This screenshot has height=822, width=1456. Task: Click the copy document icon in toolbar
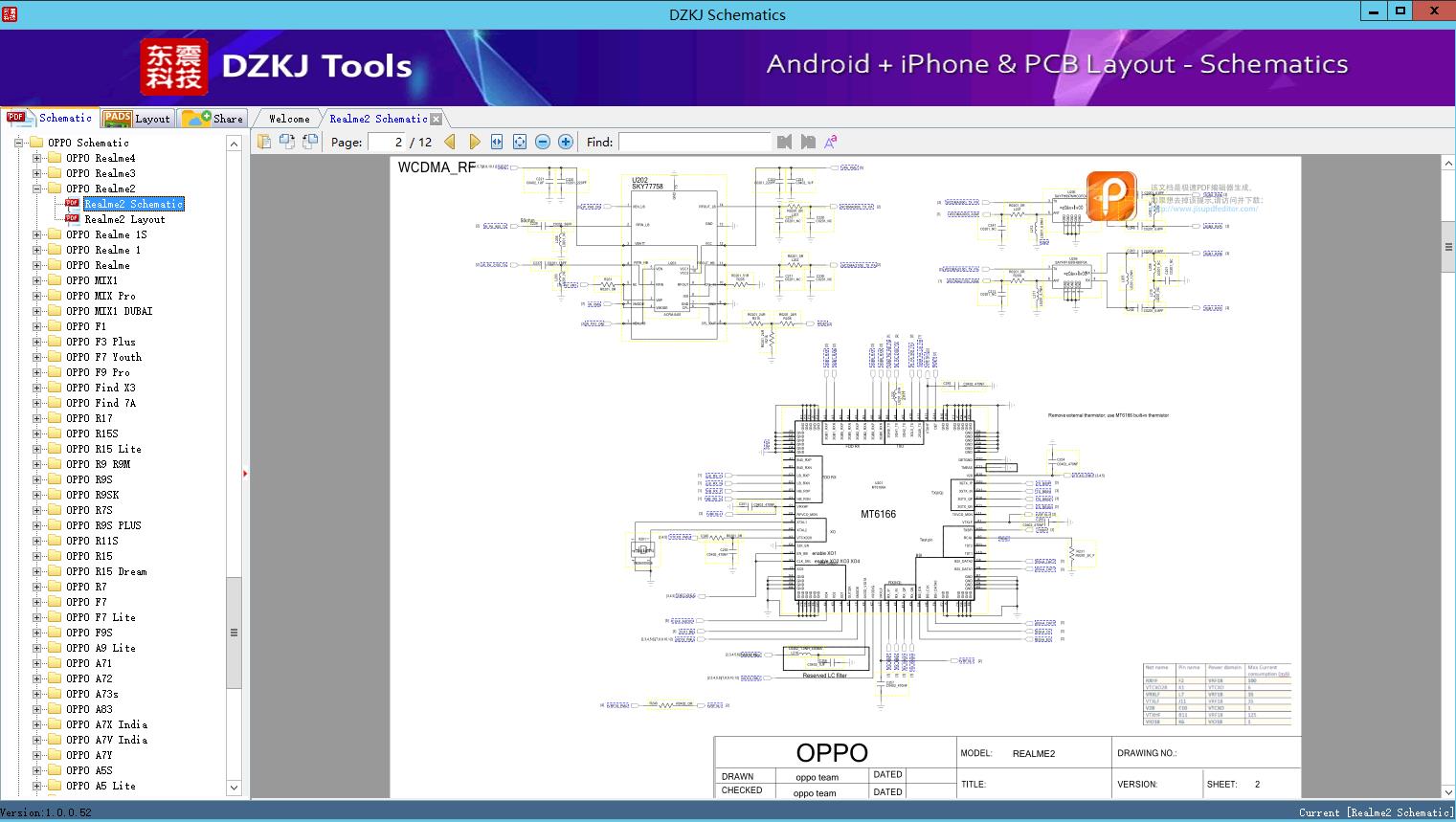(x=263, y=142)
